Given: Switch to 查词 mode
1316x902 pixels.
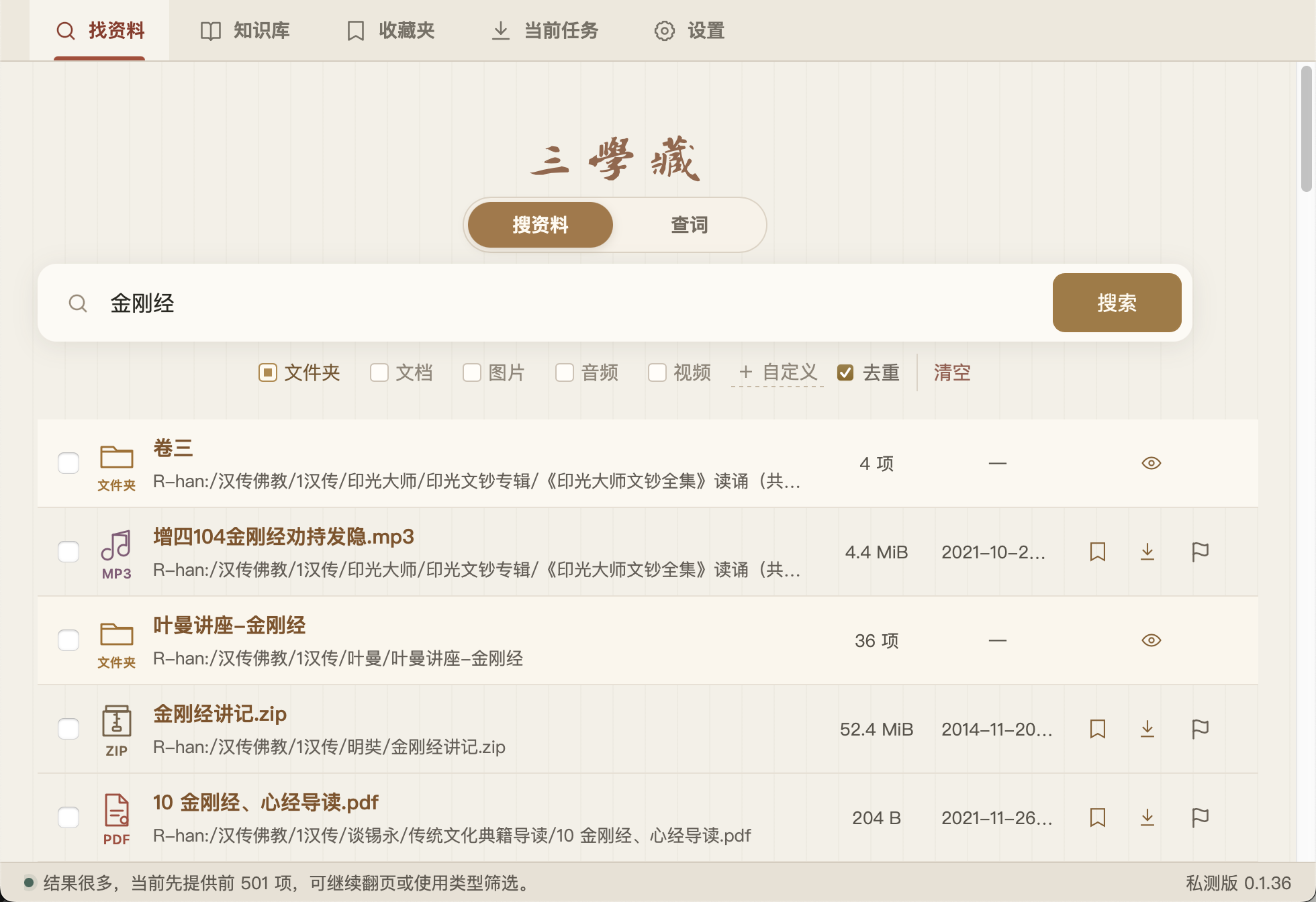Looking at the screenshot, I should click(x=690, y=225).
